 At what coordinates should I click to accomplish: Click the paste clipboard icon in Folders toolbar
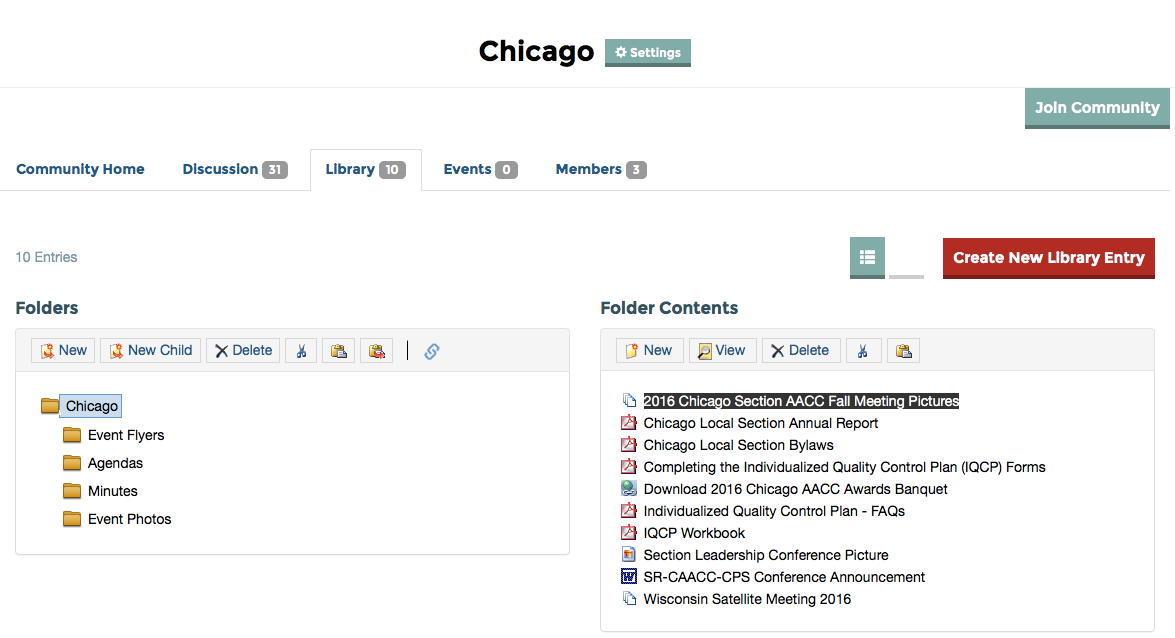pyautogui.click(x=339, y=351)
